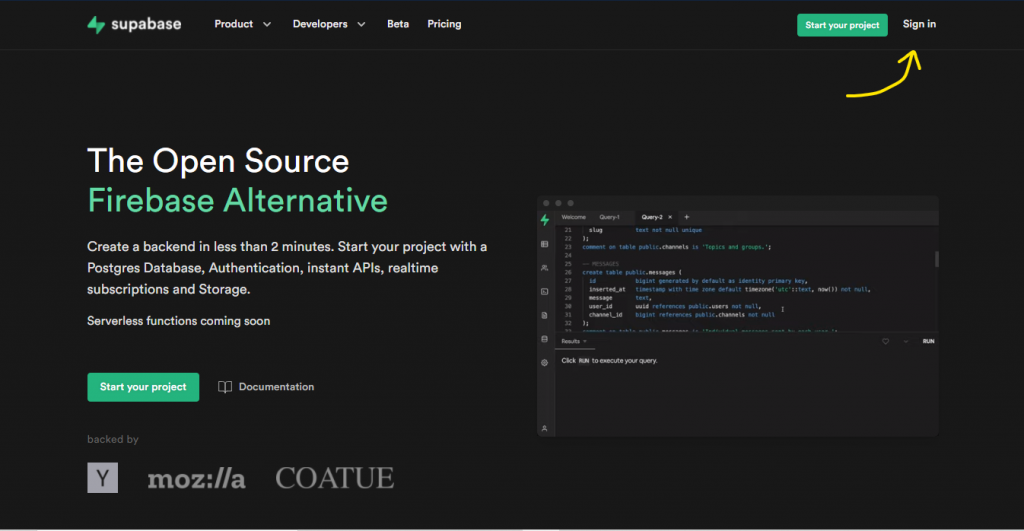The height and width of the screenshot is (531, 1024).
Task: Click the Supabase bolt icon in editor sidebar
Action: tap(545, 220)
